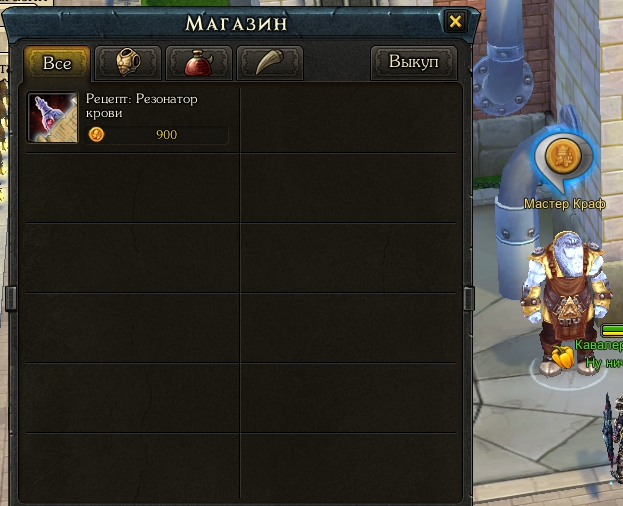
Task: Close the Магазин window with X
Action: point(455,21)
